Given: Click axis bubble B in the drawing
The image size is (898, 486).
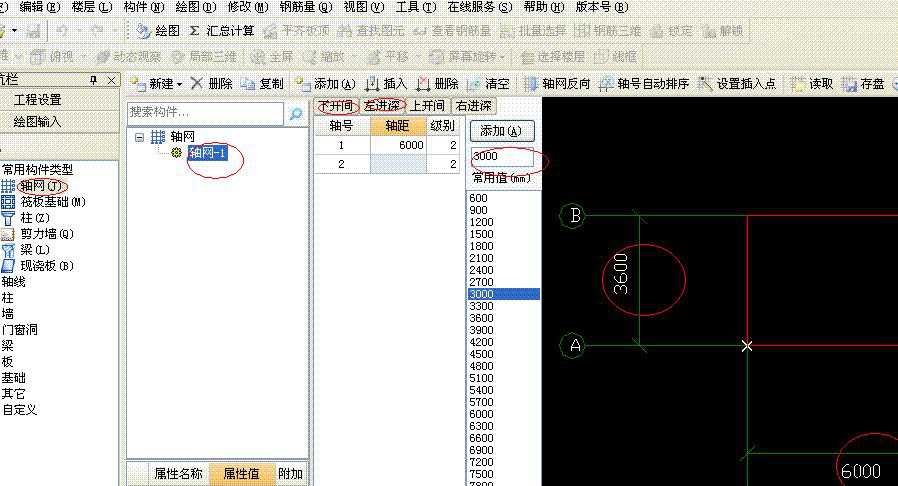Looking at the screenshot, I should pyautogui.click(x=573, y=216).
